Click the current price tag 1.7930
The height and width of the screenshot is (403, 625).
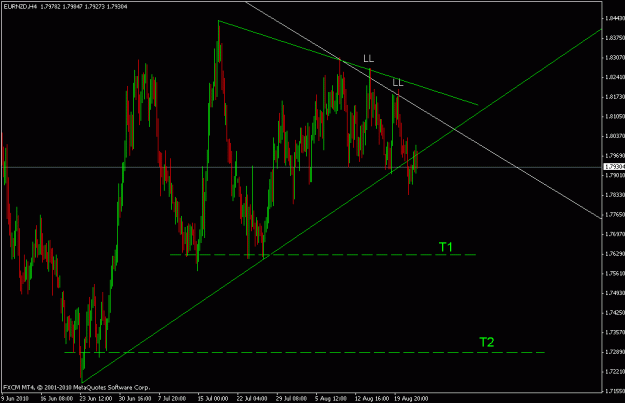[x=614, y=167]
